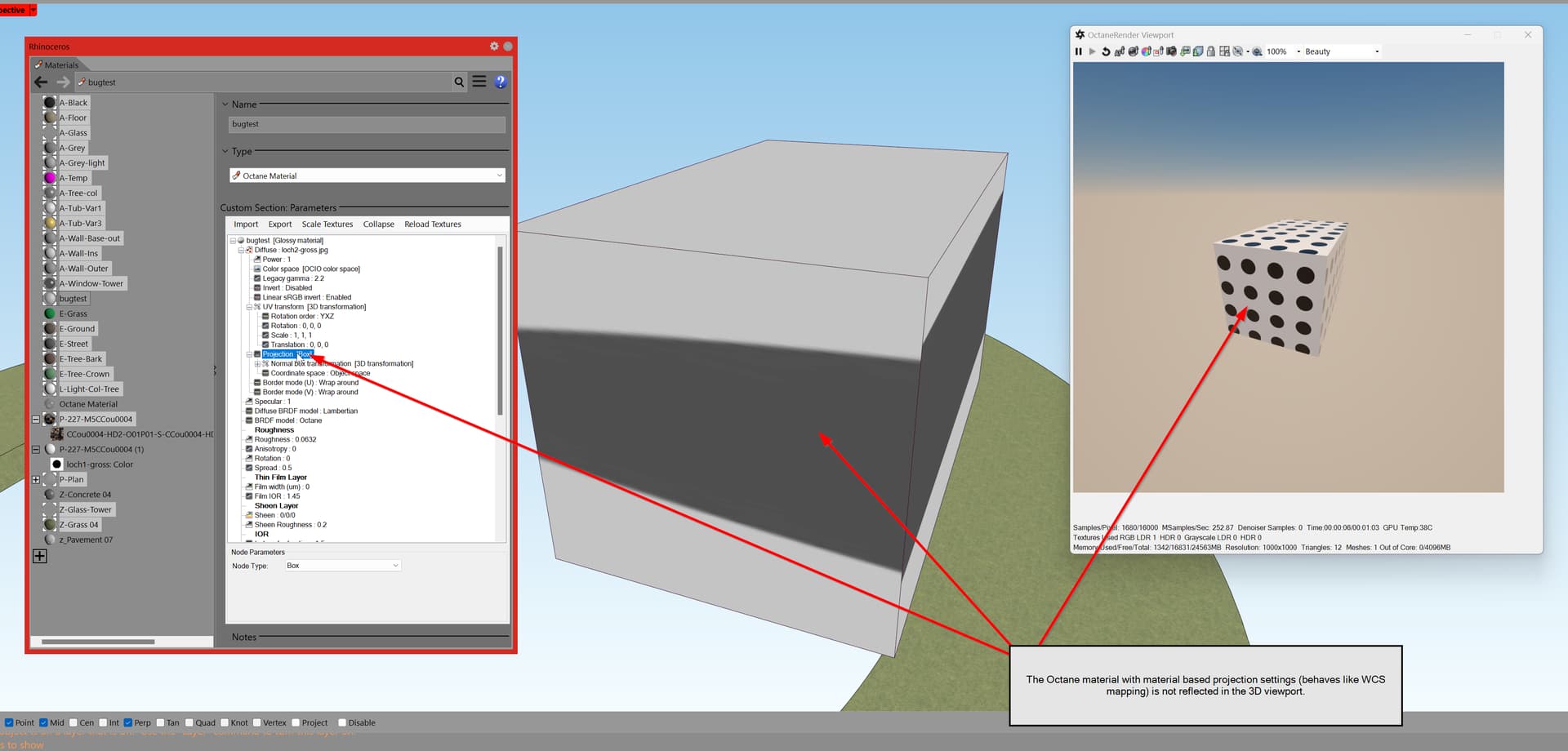This screenshot has width=1568, height=751.
Task: Click the camera icon in the OctaneRender toolbar
Action: click(1172, 51)
